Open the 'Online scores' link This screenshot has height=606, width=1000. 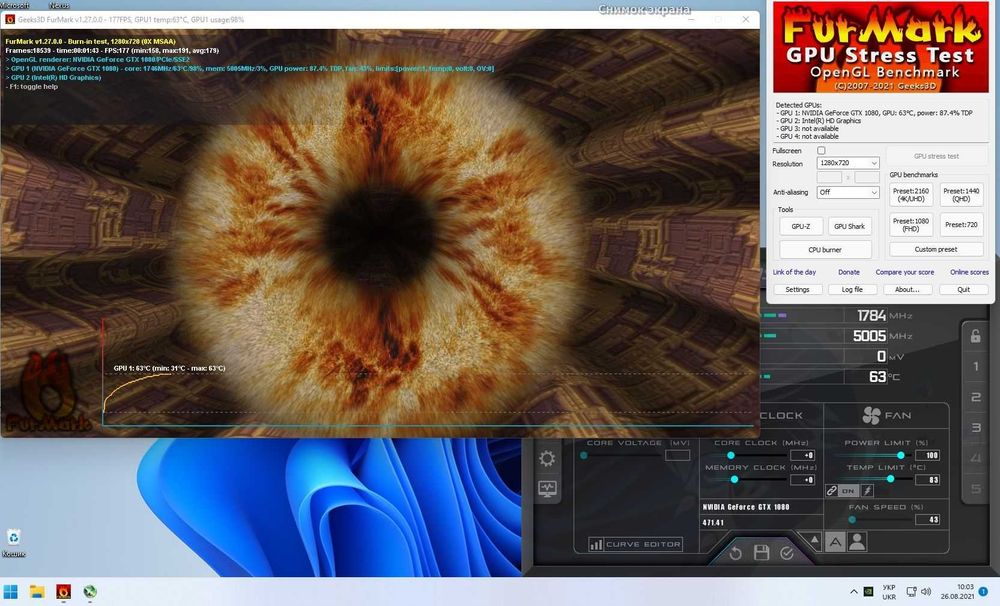pyautogui.click(x=969, y=272)
